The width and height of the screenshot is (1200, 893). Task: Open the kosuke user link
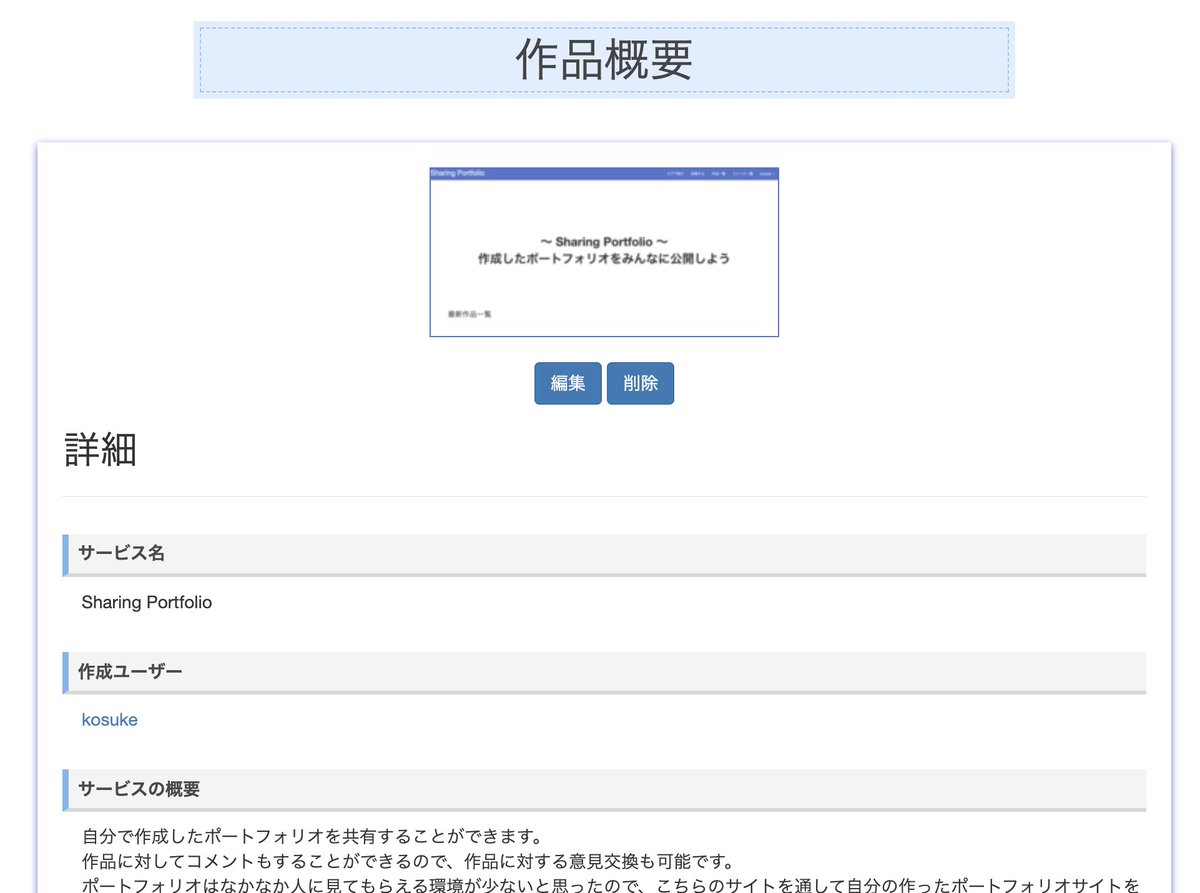pyautogui.click(x=110, y=720)
